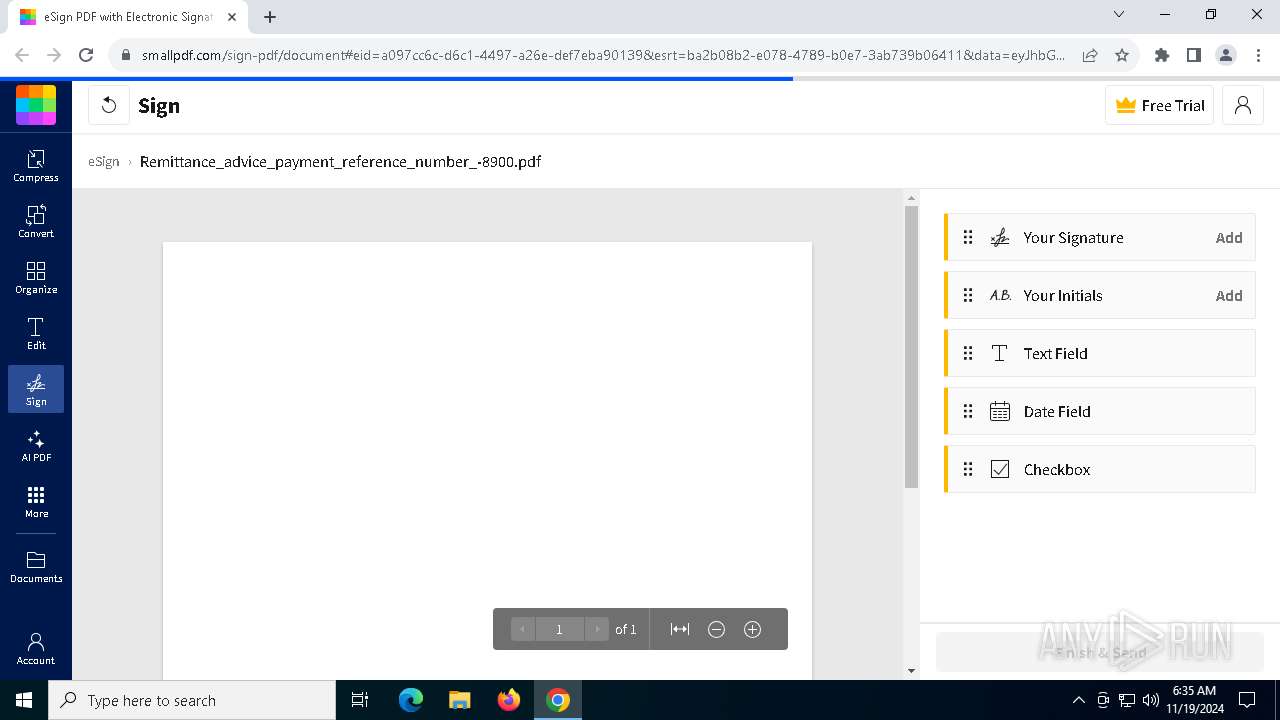This screenshot has height=720, width=1280.
Task: Open the volume control
Action: point(1150,700)
